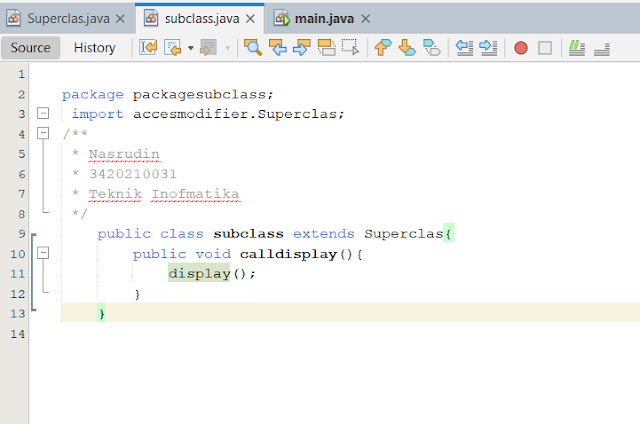The image size is (640, 424).
Task: Close the Superclas.java tab
Action: [x=120, y=19]
